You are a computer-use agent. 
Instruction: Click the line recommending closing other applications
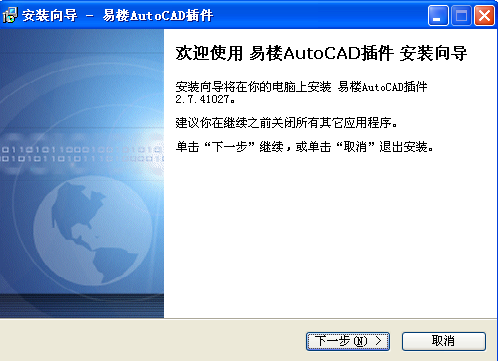[287, 123]
